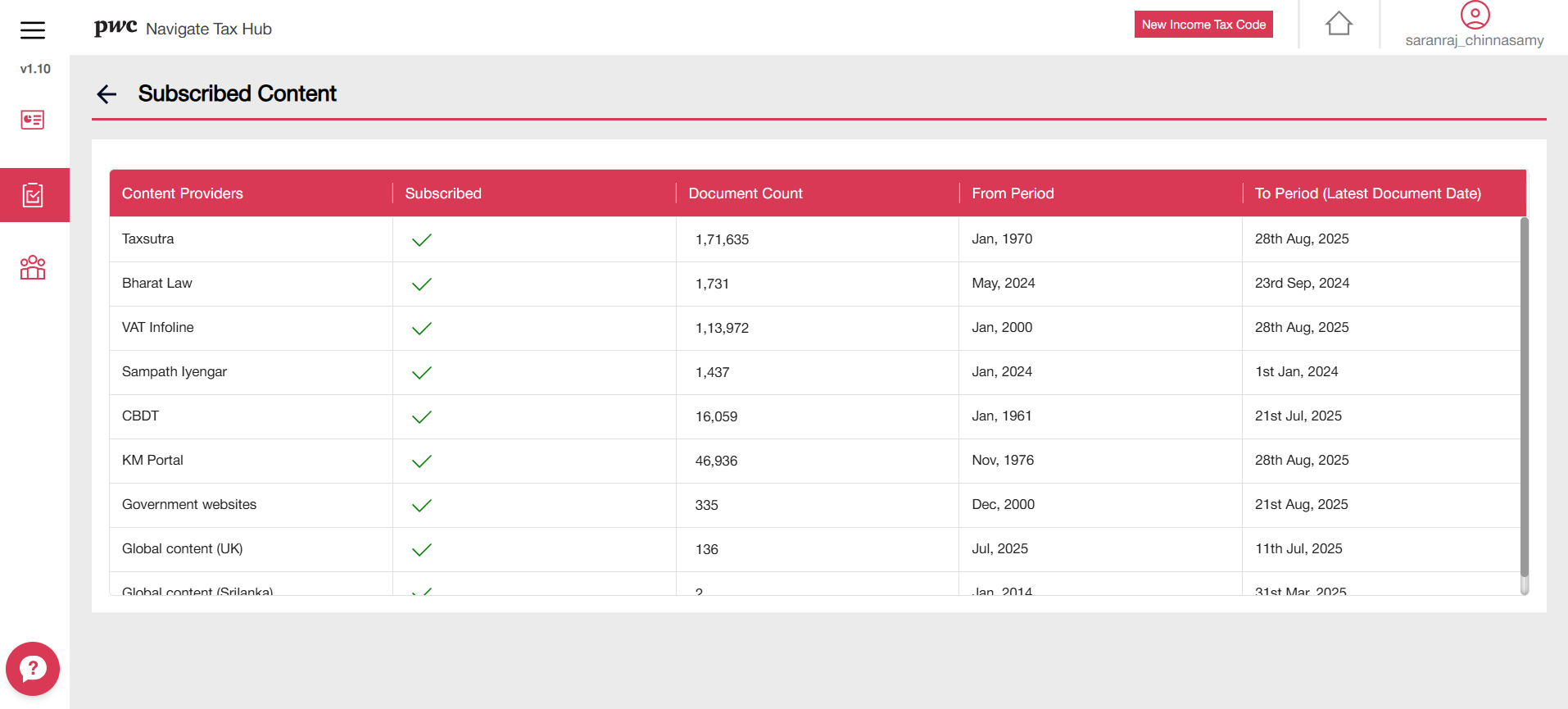Click VAT Infoline subscribed checkmark
This screenshot has height=709, width=1568.
point(422,329)
